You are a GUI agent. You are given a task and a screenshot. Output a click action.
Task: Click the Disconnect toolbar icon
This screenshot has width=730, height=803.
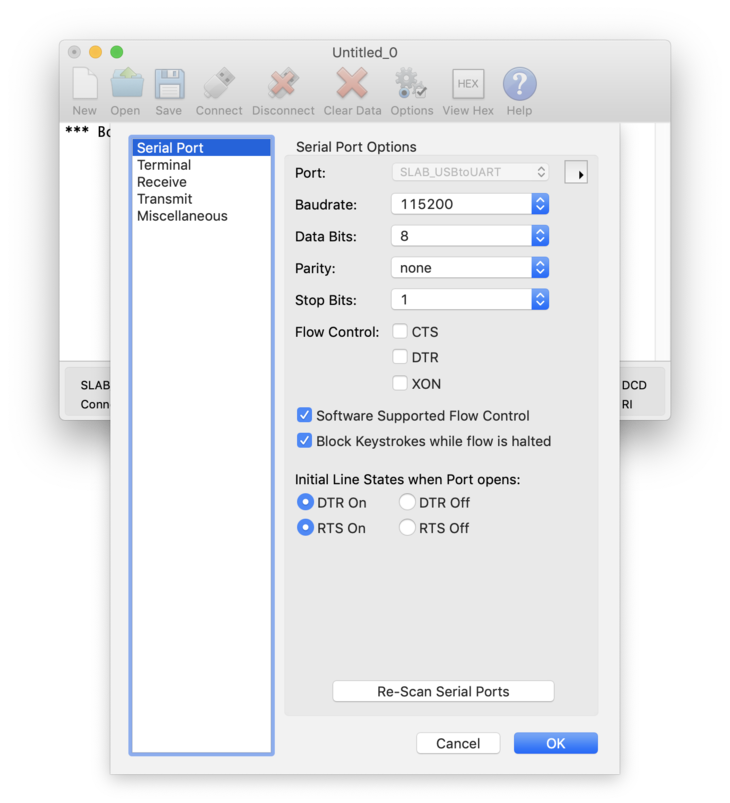tap(283, 85)
